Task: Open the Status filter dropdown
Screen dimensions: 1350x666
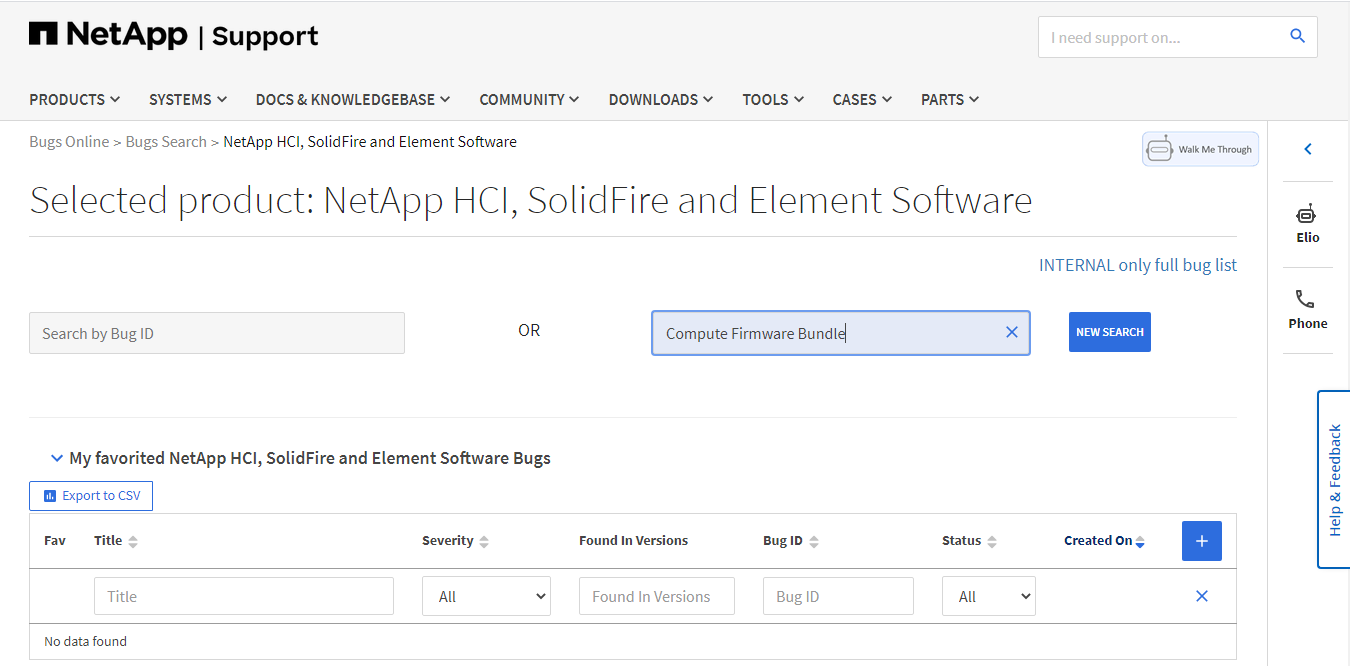Action: click(x=988, y=596)
